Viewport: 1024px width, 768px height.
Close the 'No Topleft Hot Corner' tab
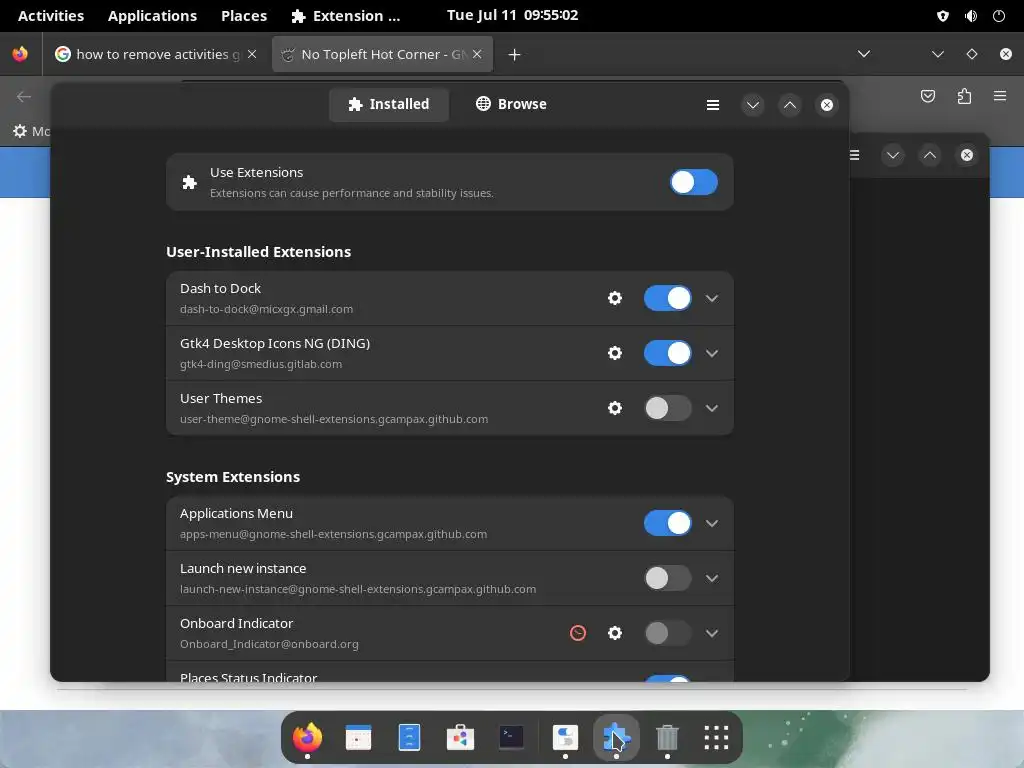click(477, 54)
